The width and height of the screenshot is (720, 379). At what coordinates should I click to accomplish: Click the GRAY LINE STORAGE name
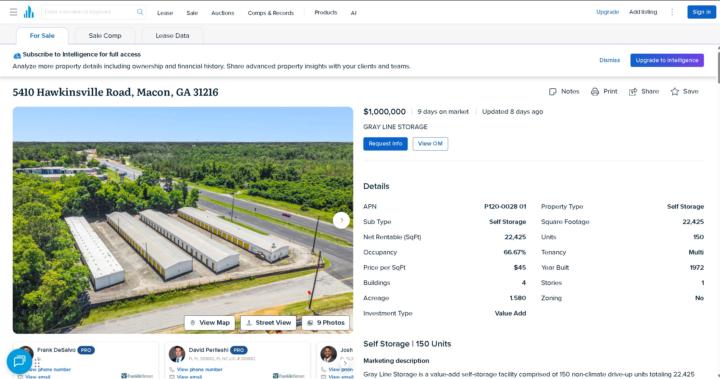(395, 127)
